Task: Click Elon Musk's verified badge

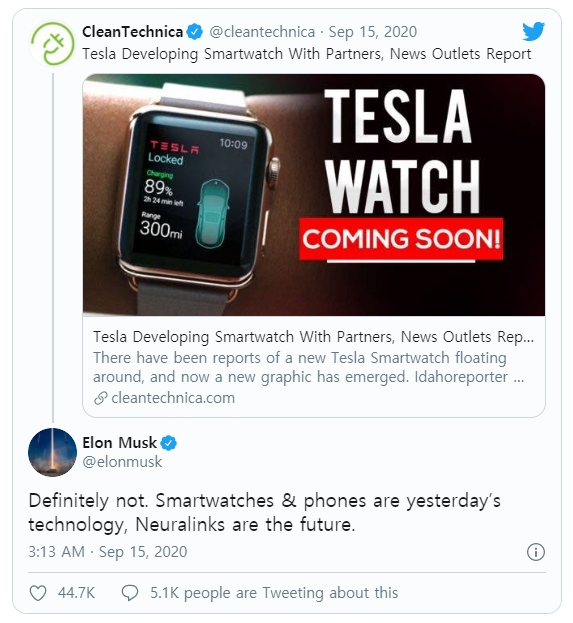Action: [169, 443]
